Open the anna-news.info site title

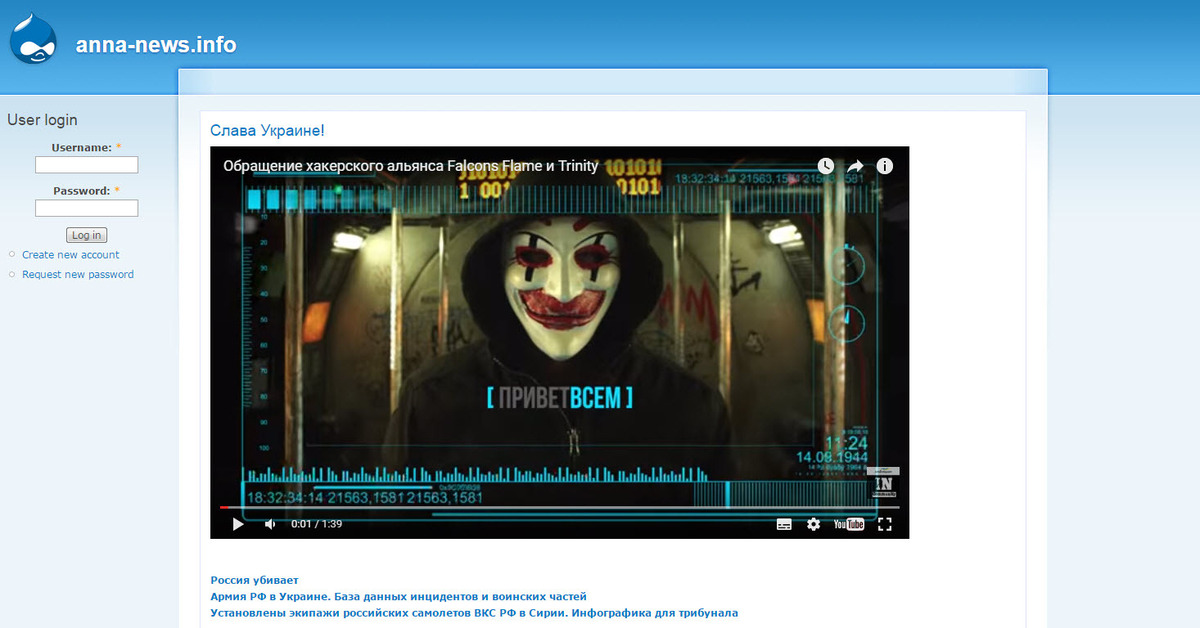pyautogui.click(x=156, y=45)
